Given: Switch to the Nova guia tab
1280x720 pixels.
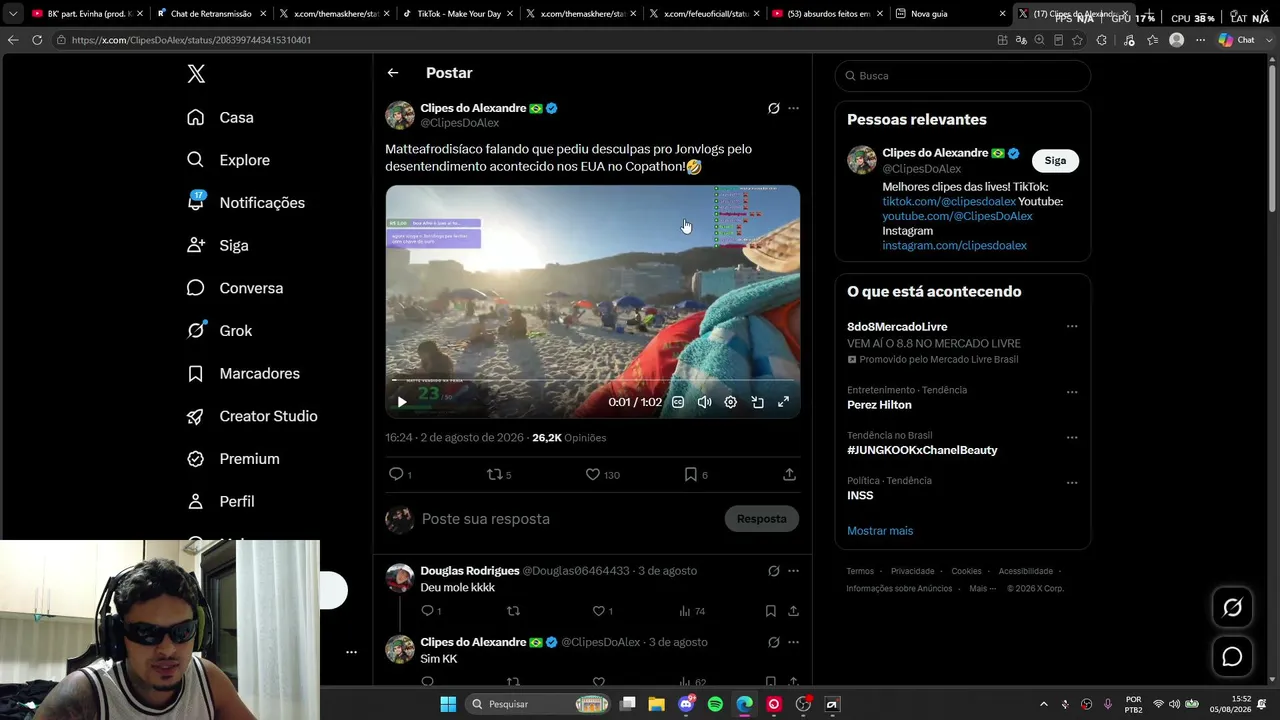Looking at the screenshot, I should (x=951, y=14).
